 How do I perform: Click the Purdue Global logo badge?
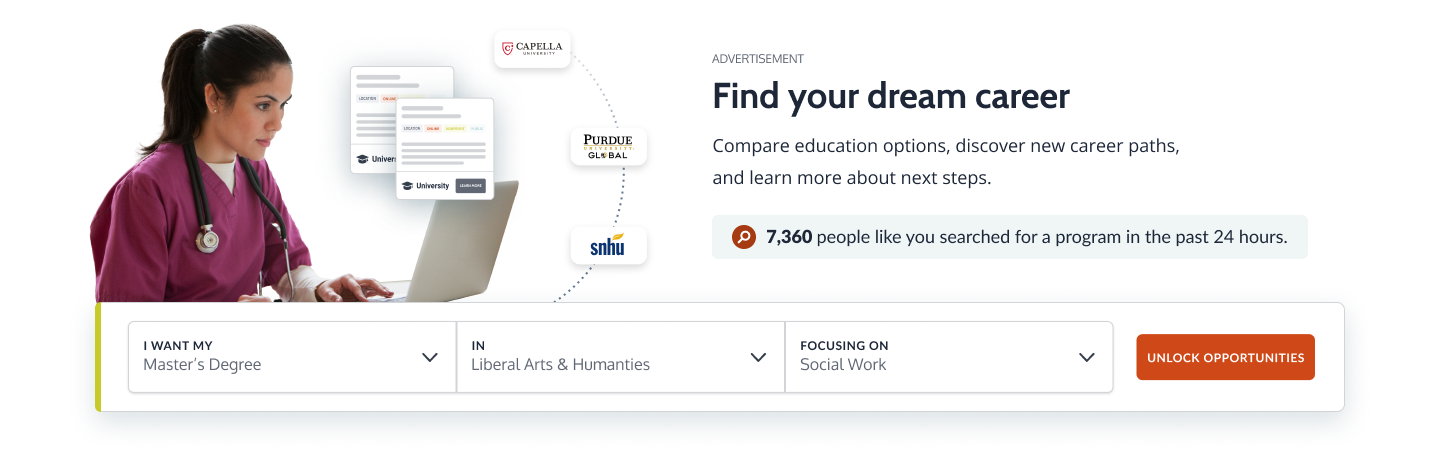coord(608,146)
